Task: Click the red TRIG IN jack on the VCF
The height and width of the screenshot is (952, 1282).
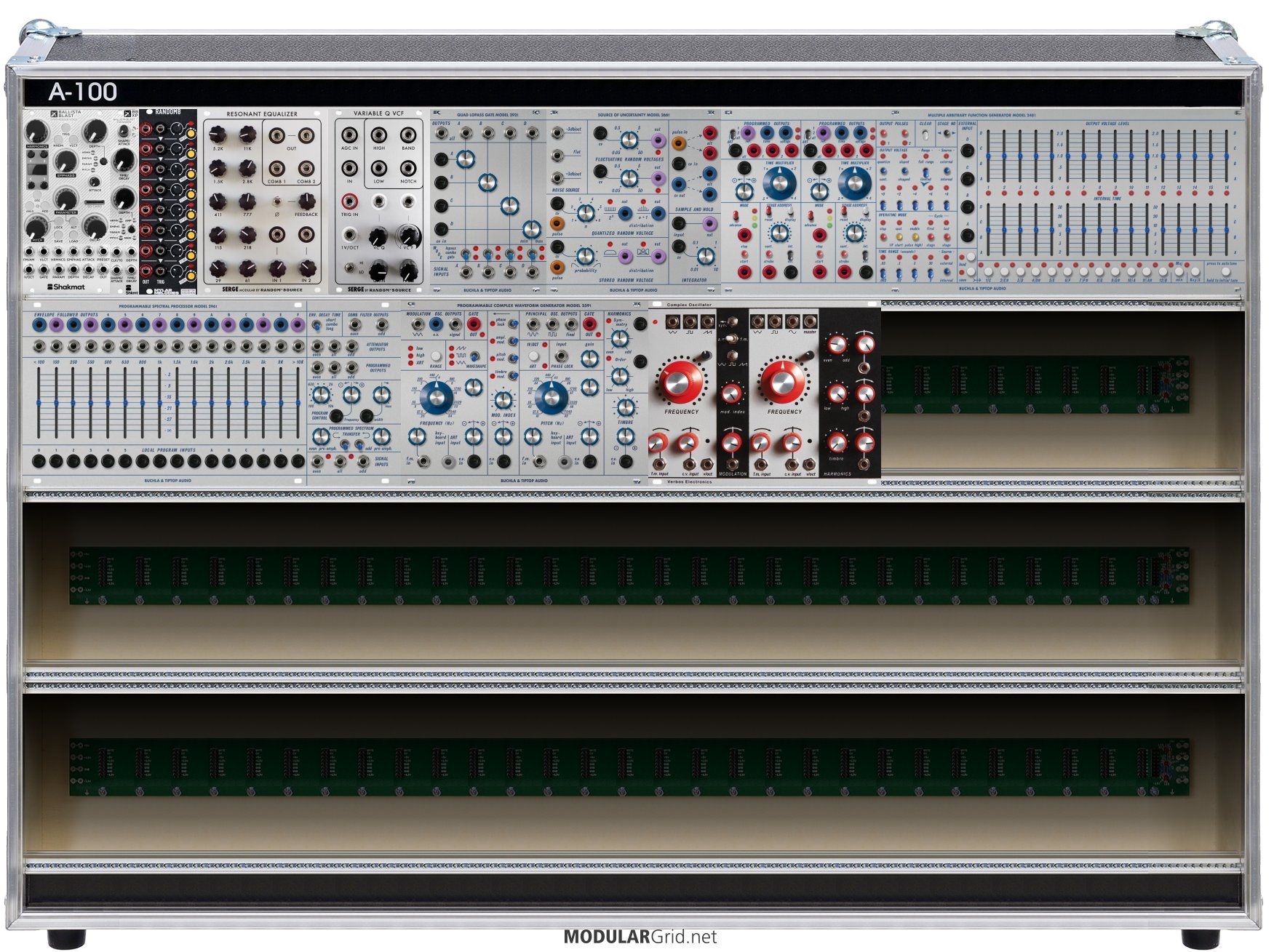Action: tap(349, 201)
